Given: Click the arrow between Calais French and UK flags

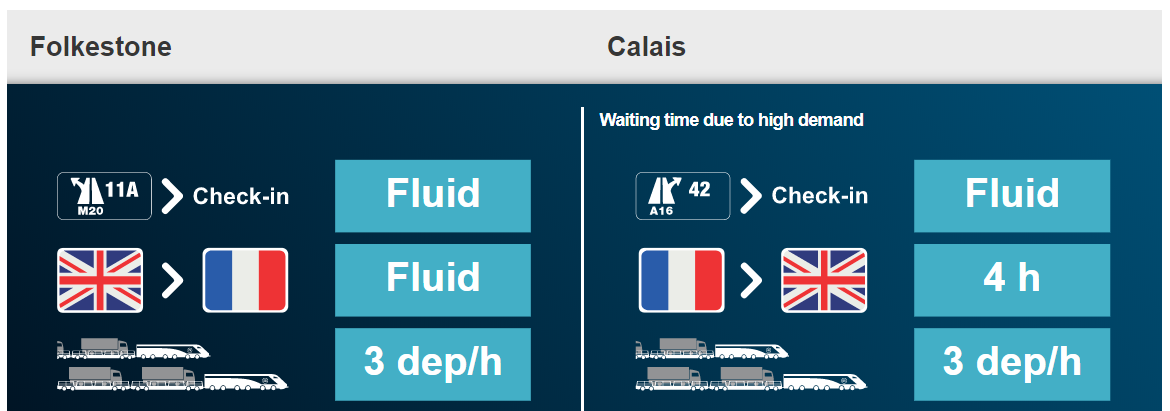Looking at the screenshot, I should click(x=750, y=281).
